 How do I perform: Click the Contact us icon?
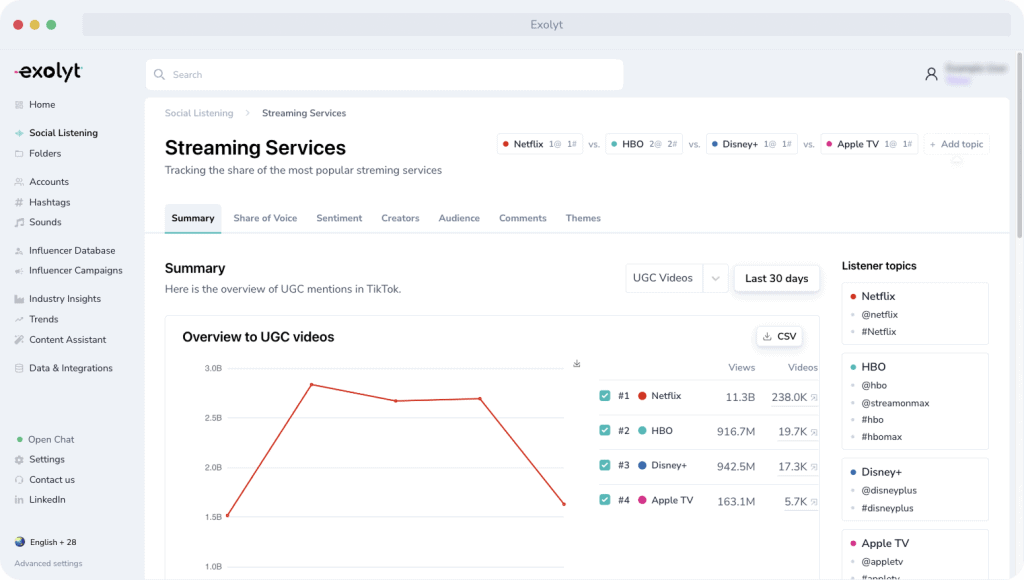[x=19, y=480]
